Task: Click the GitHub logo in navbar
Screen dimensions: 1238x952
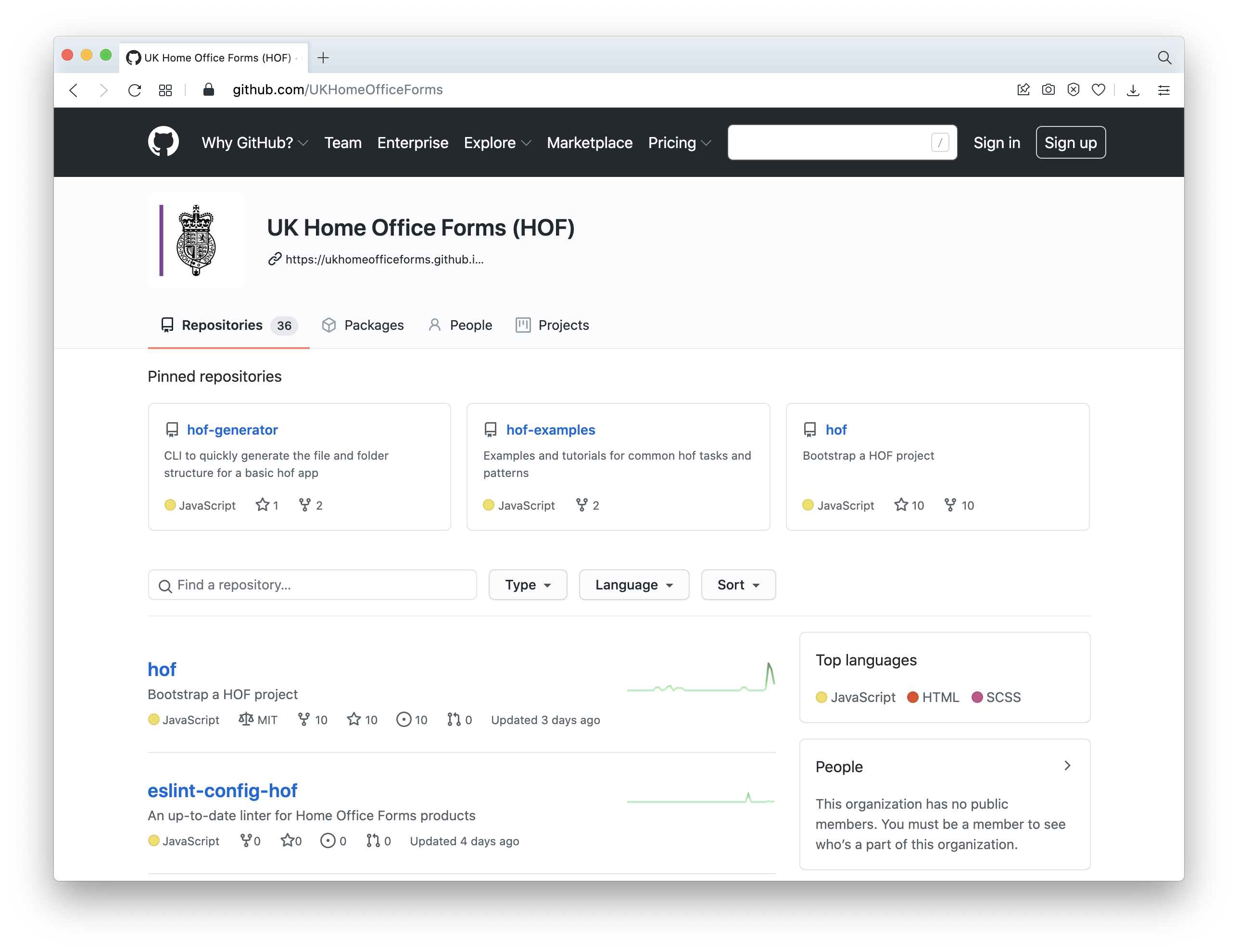Action: click(163, 142)
